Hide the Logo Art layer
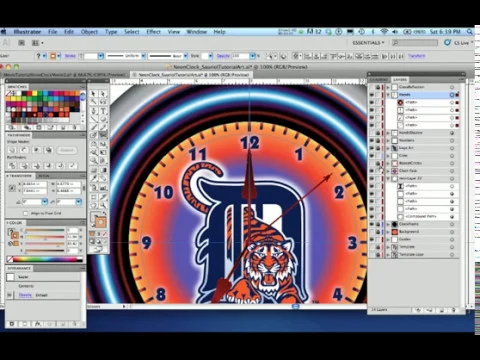Viewport: 480px width, 360px height. (371, 148)
